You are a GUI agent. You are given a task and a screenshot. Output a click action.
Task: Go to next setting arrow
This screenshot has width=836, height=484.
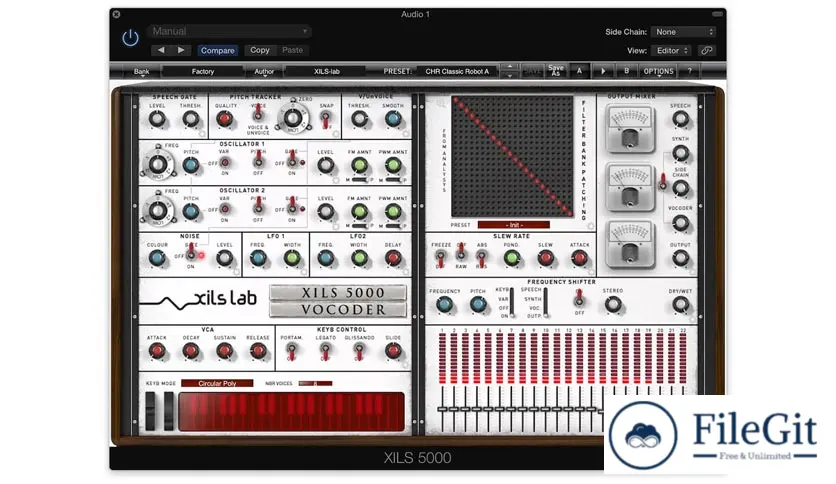click(181, 50)
